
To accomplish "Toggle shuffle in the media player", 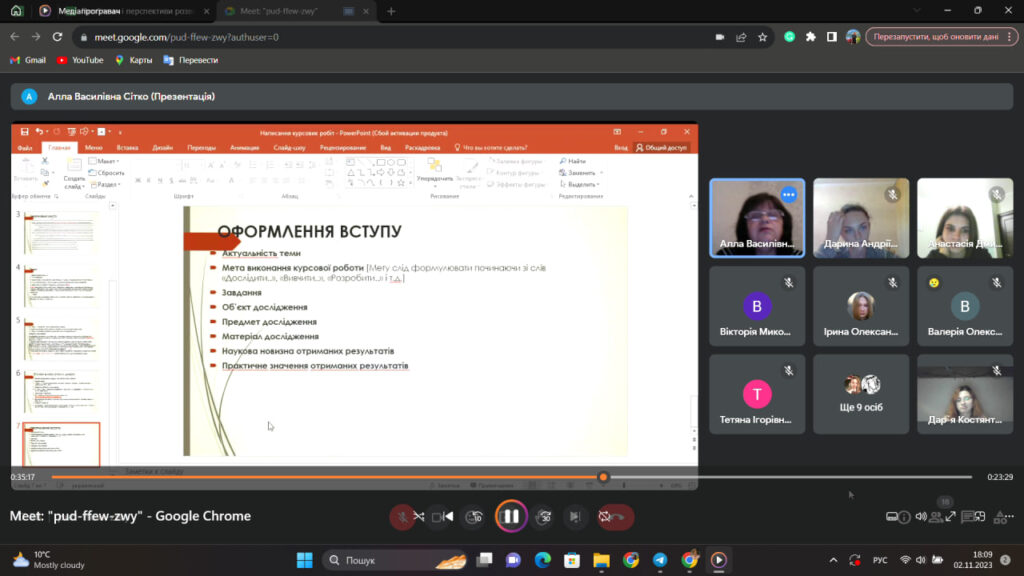I will click(x=419, y=517).
